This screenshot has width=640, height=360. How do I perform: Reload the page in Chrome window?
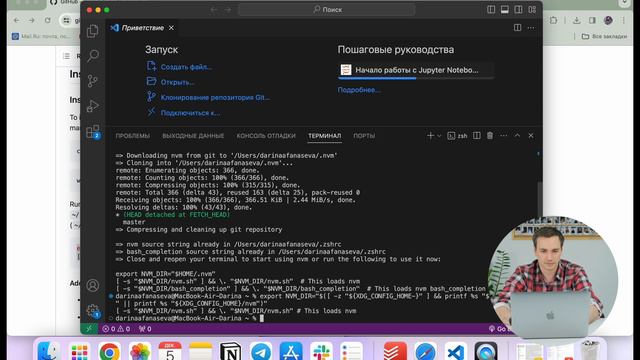click(x=48, y=20)
